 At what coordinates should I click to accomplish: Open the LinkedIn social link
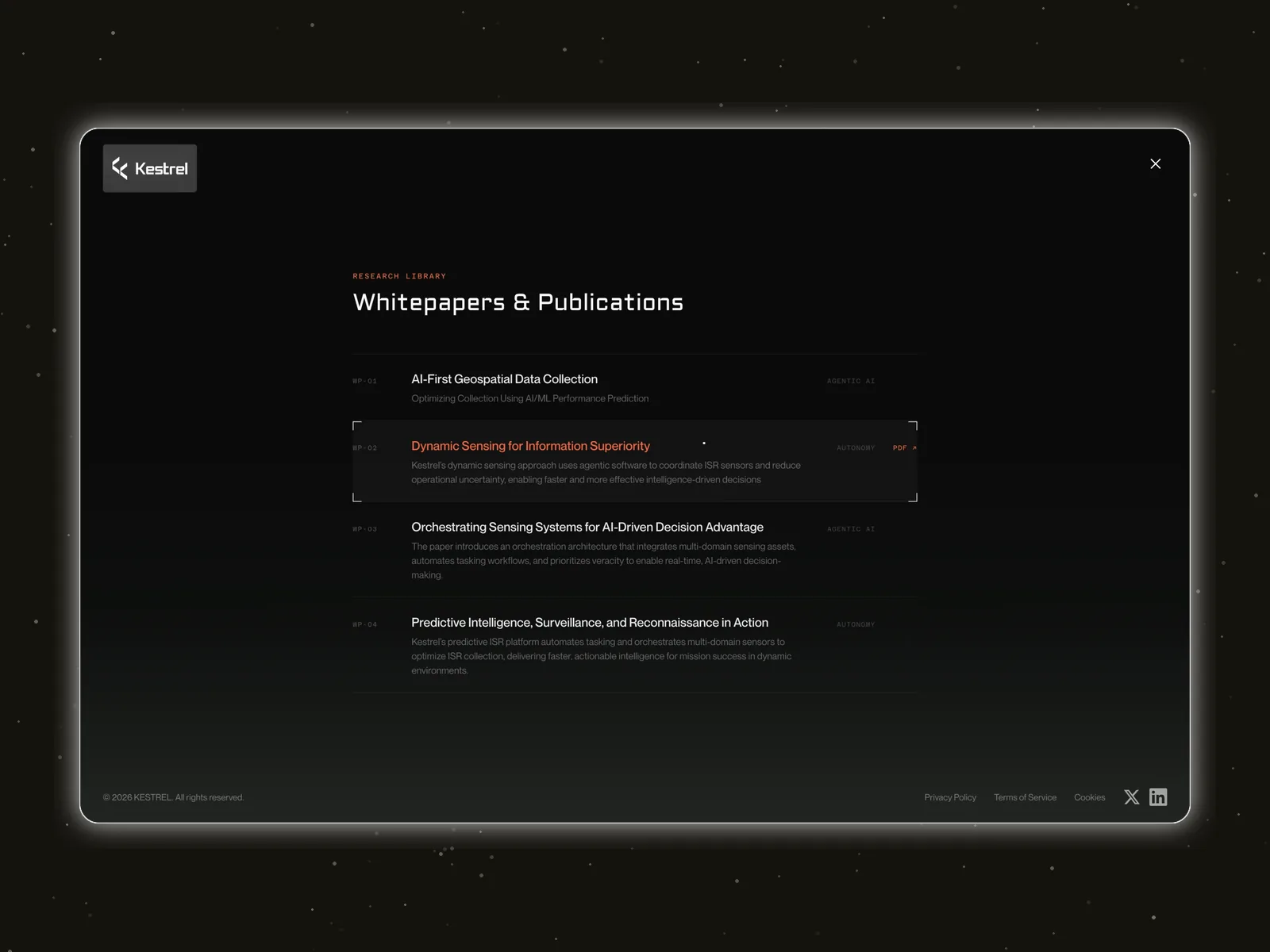tap(1158, 797)
